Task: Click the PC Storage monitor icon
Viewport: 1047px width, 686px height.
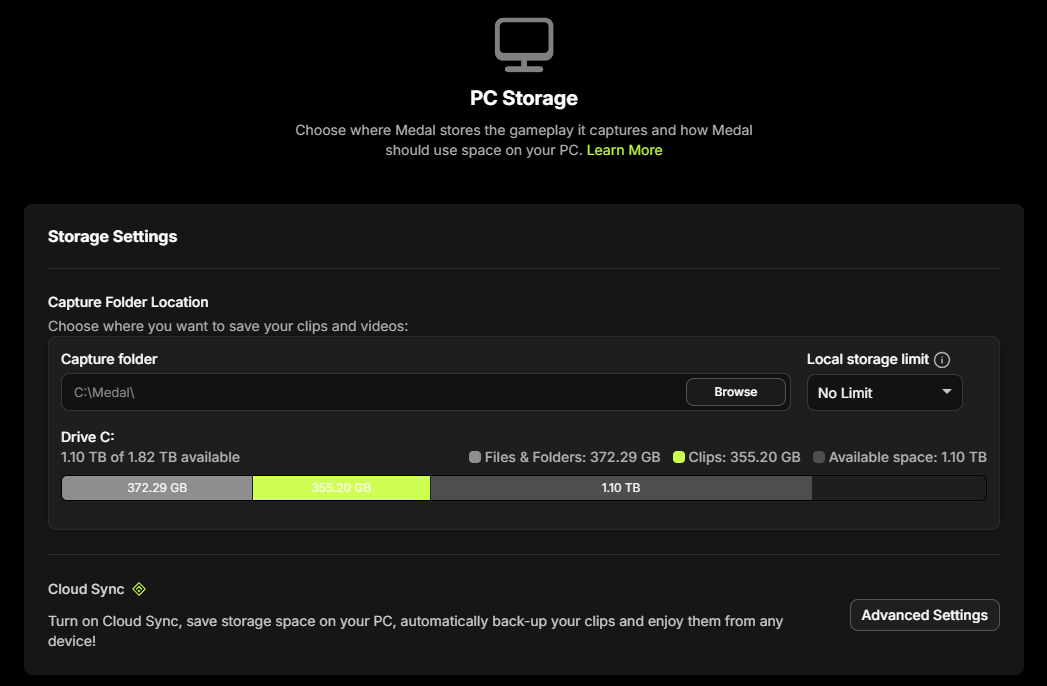Action: pyautogui.click(x=524, y=44)
